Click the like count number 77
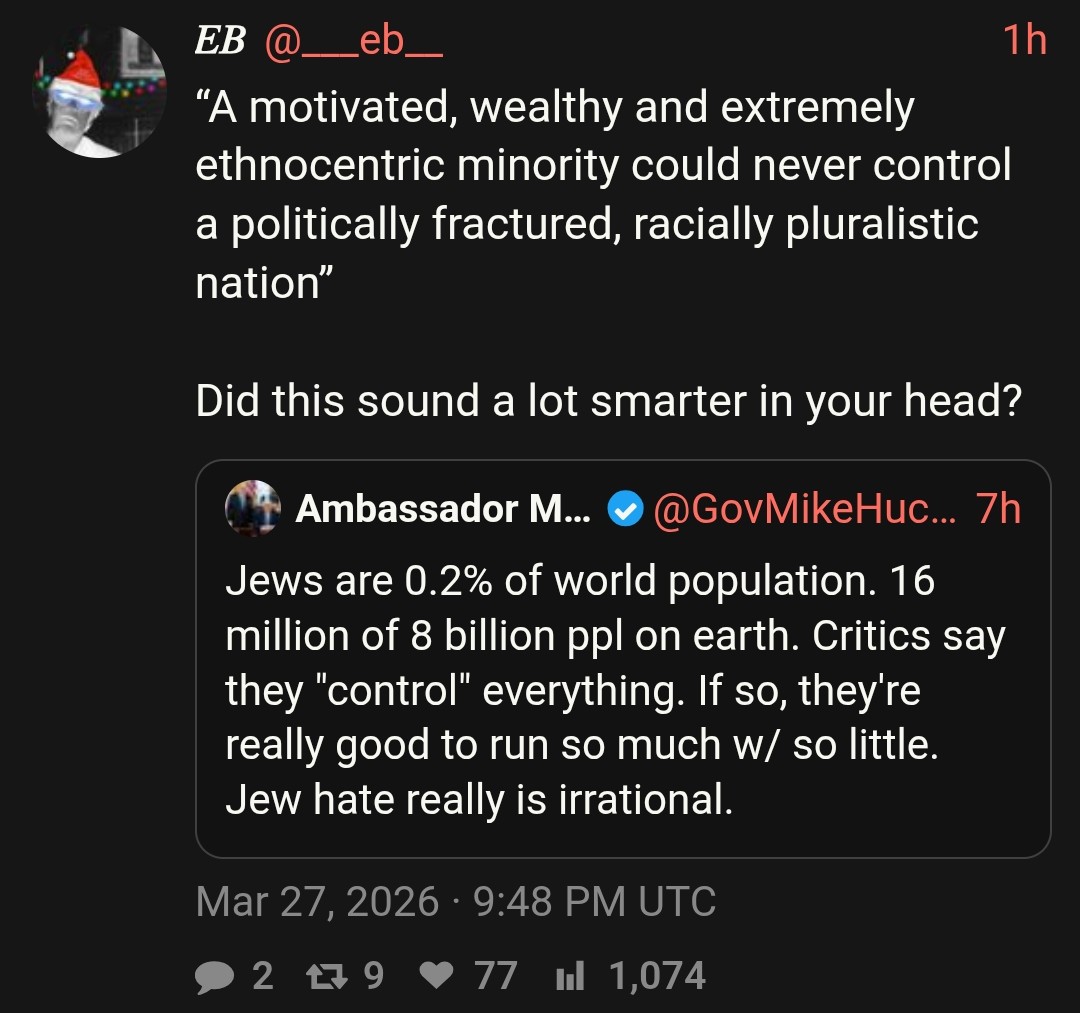1080x1013 pixels. pos(496,976)
